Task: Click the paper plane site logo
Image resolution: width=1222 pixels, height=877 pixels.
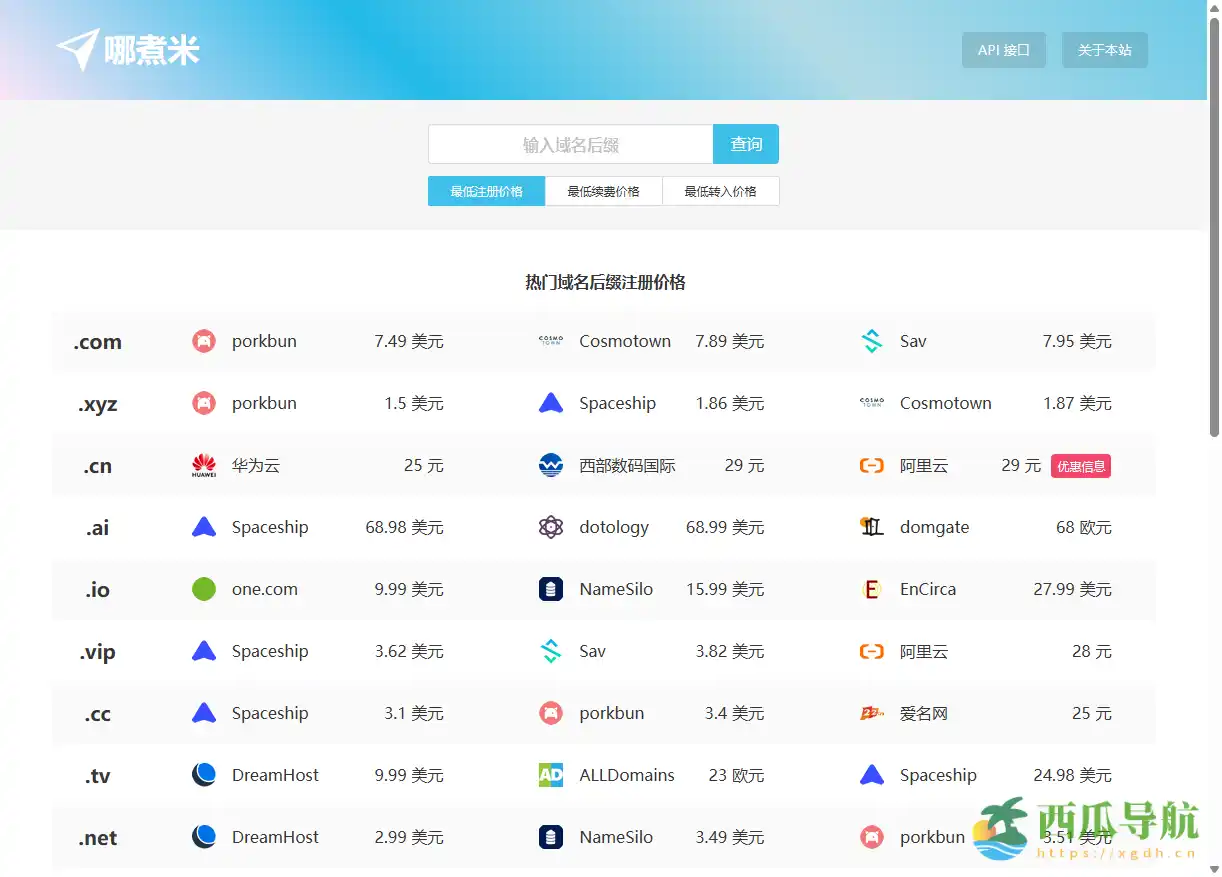Action: tap(79, 49)
